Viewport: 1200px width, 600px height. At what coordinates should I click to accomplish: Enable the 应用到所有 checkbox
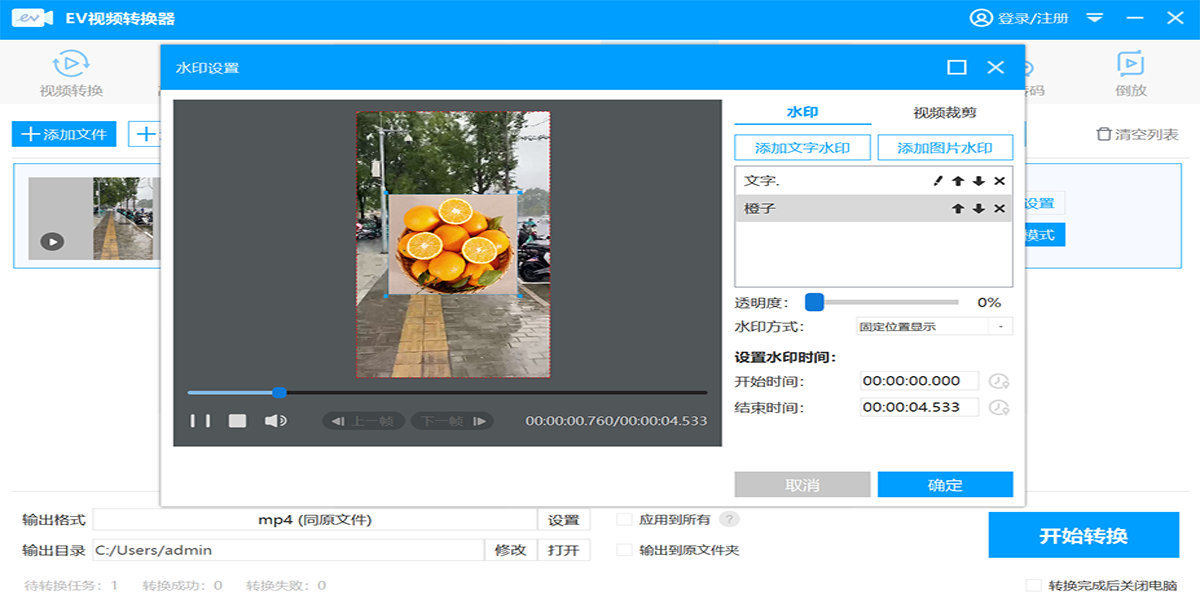click(x=625, y=519)
